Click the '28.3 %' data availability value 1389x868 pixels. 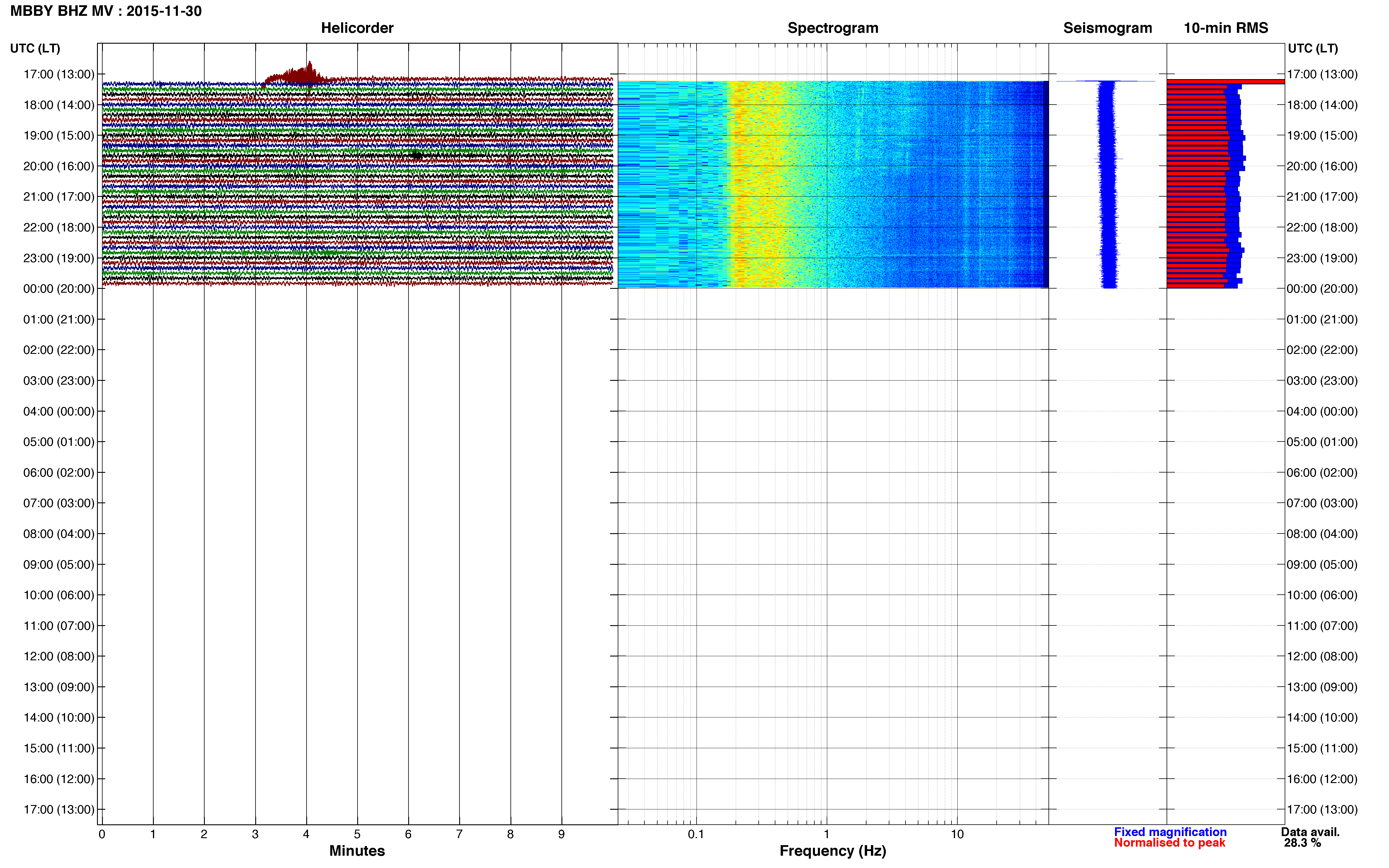[x=1302, y=842]
